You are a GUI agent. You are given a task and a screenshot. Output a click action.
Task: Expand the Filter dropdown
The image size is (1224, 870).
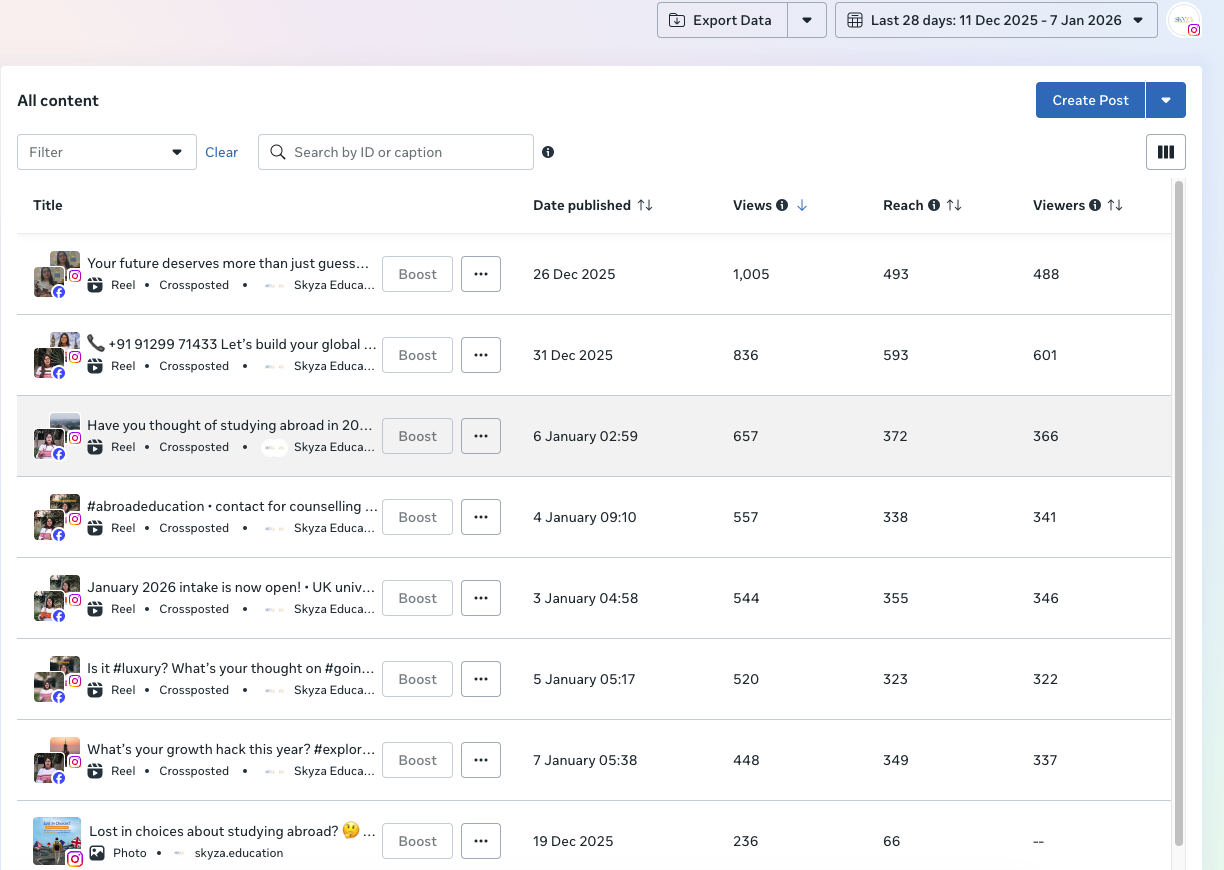pos(107,152)
